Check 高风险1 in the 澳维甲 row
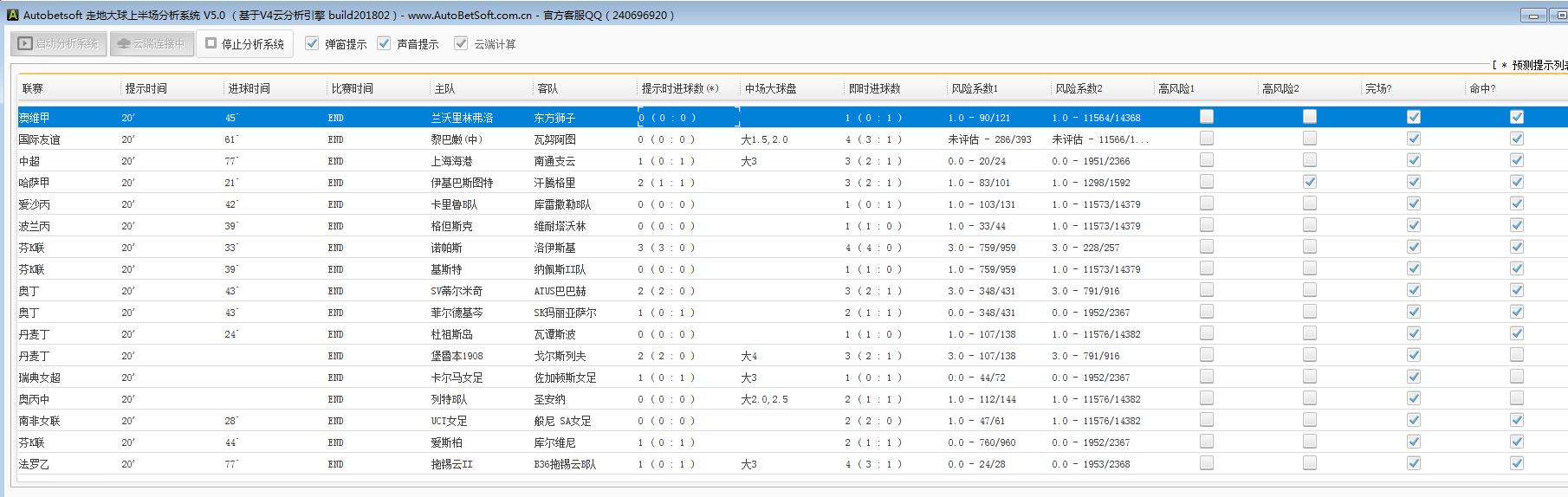 click(x=1207, y=117)
